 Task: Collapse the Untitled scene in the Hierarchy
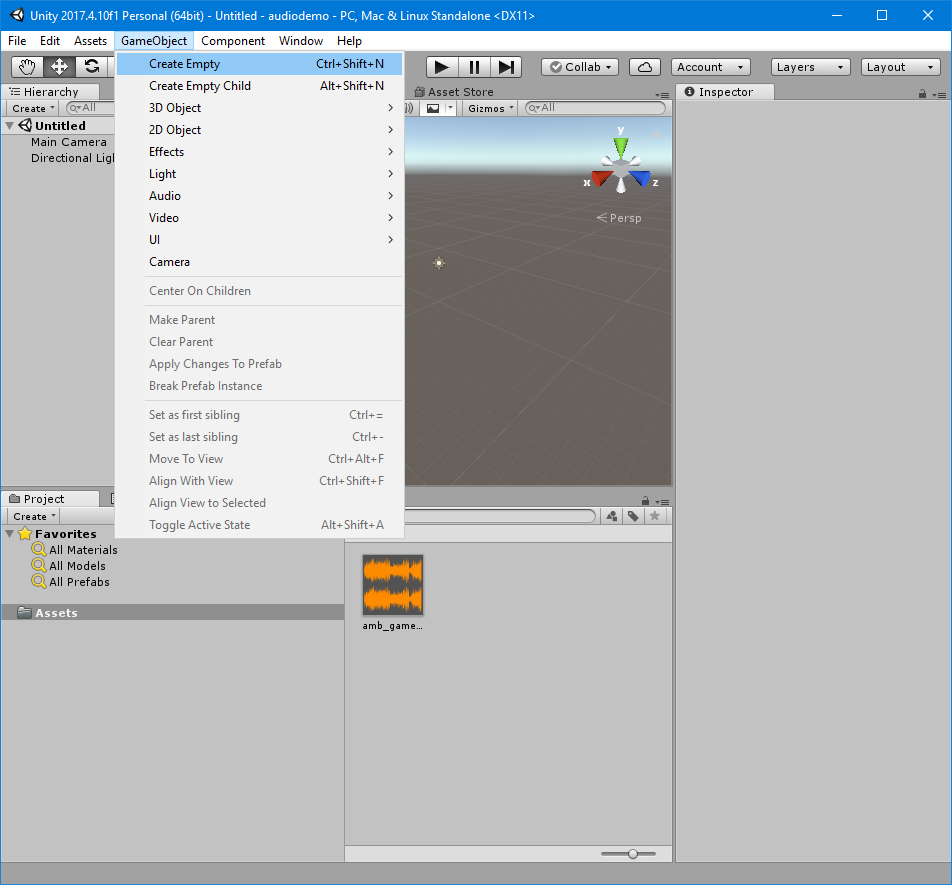coord(10,126)
